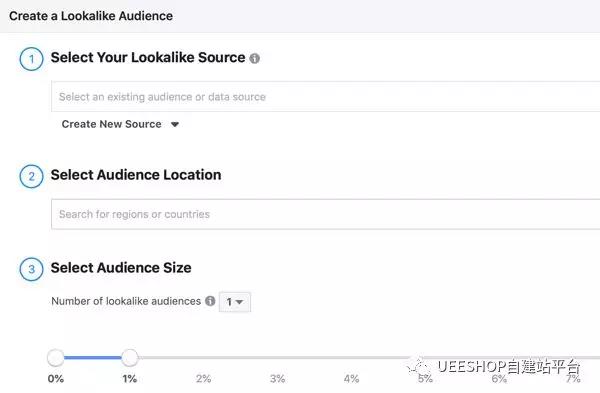Viewport: 600px width, 393px height.
Task: Click the Select Your Lookalike Source heading
Action: point(148,57)
